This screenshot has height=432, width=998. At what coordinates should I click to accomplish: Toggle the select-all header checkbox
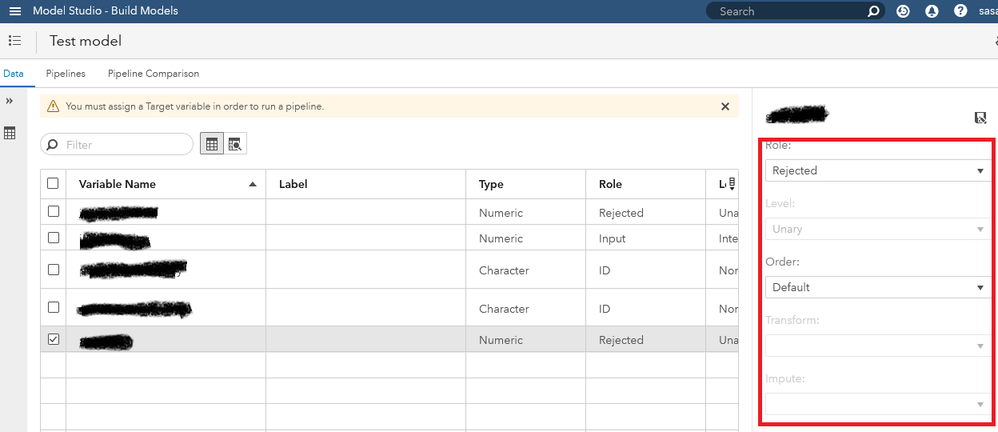(x=54, y=184)
